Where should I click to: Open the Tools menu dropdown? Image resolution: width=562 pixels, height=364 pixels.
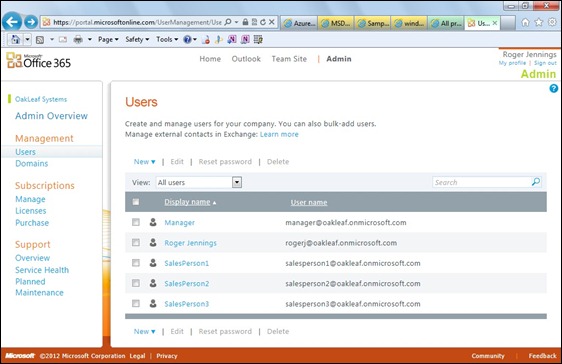[167, 39]
